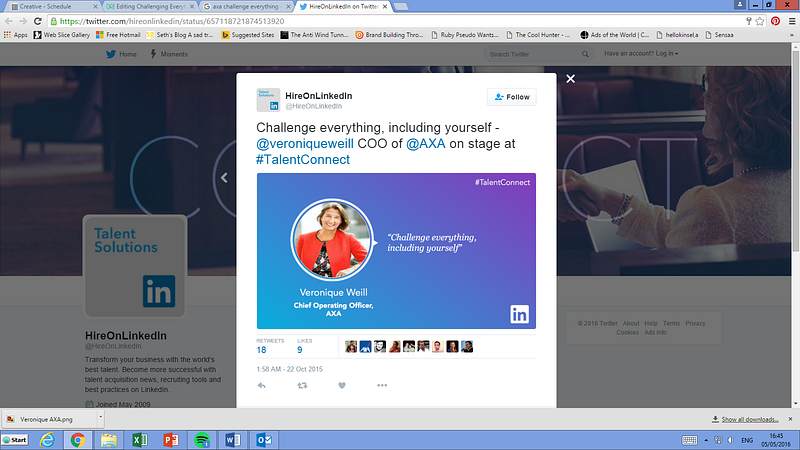
Task: Open more tweet options ellipsis
Action: click(382, 385)
